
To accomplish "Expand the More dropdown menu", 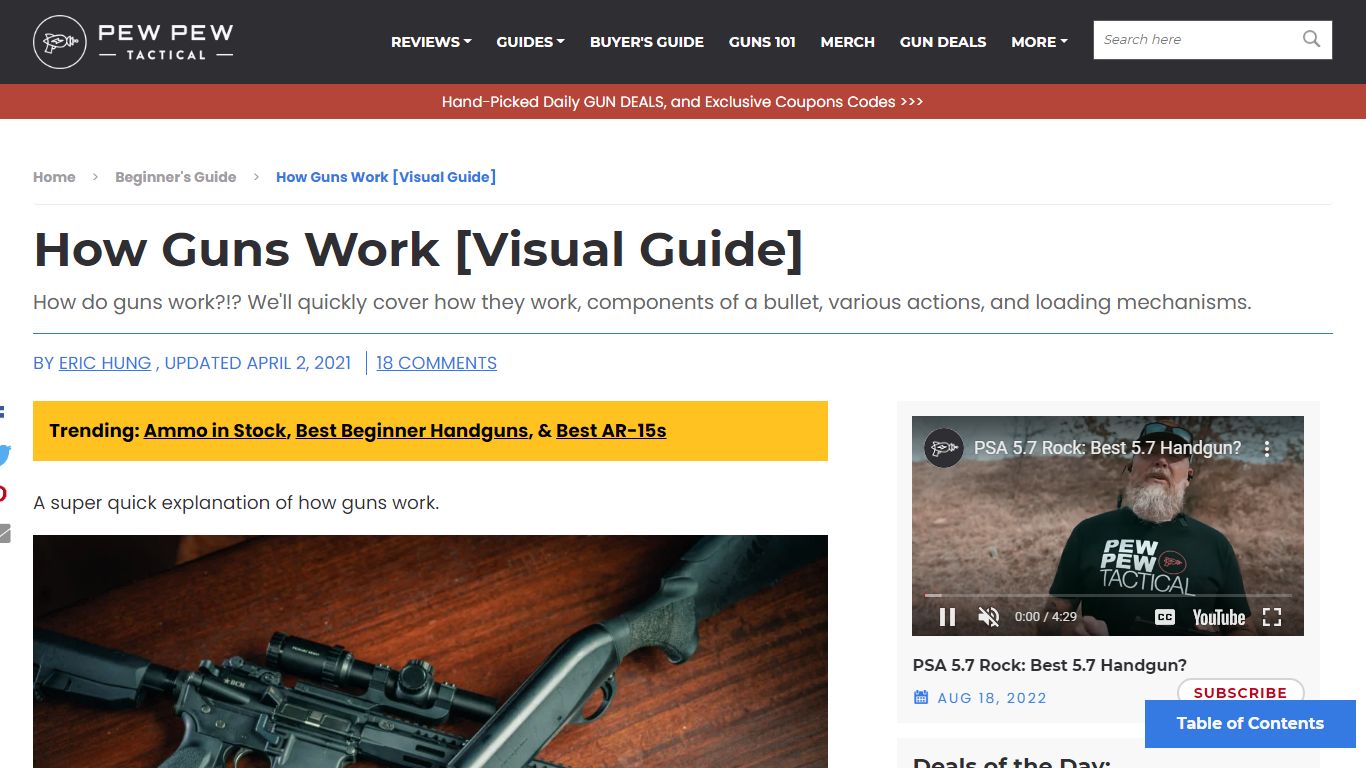I will (x=1039, y=42).
